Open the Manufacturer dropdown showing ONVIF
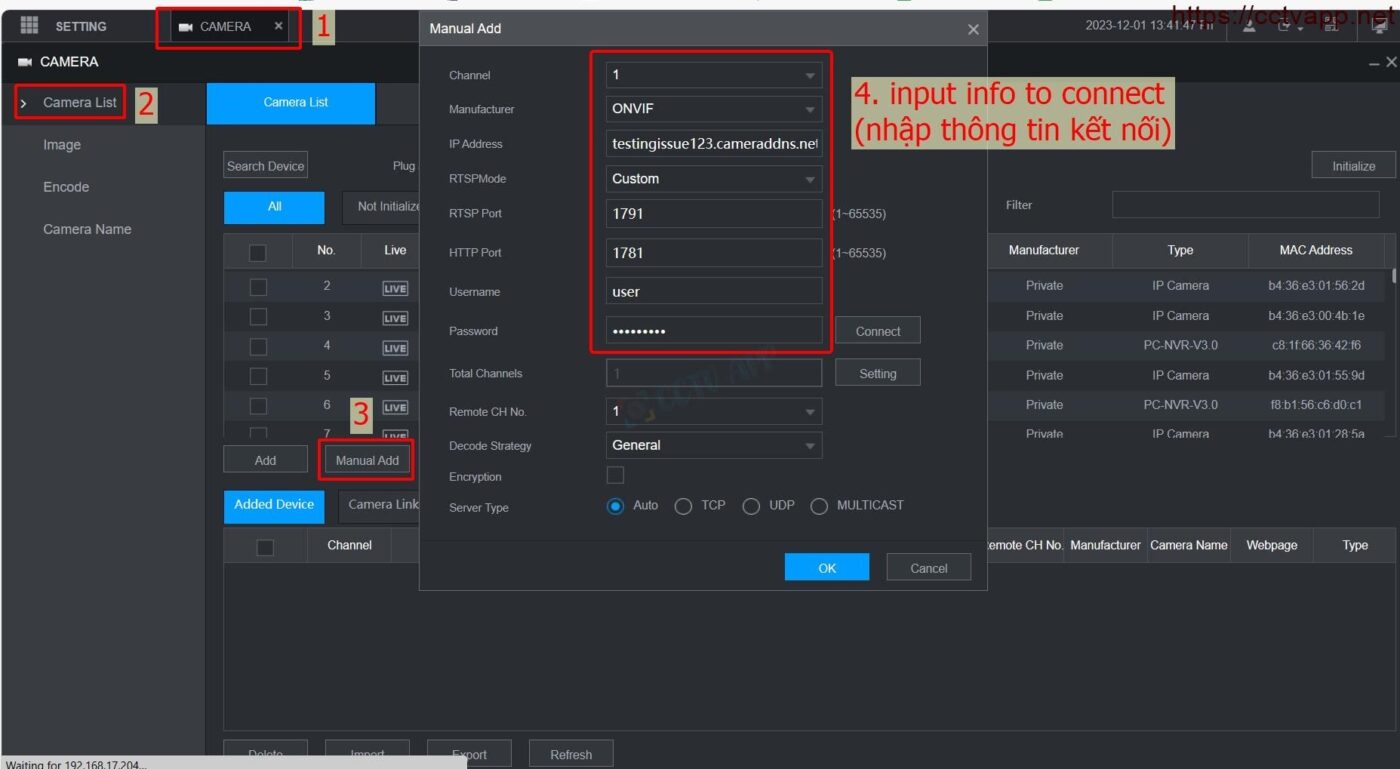 click(x=714, y=109)
